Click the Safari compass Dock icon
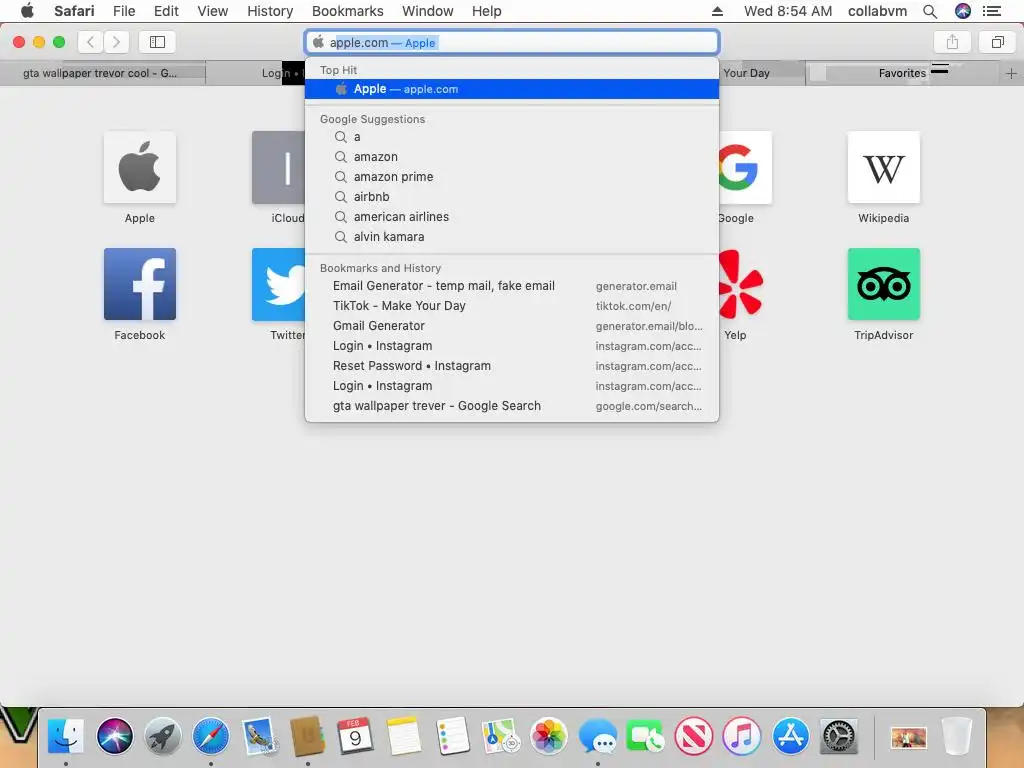The height and width of the screenshot is (768, 1024). (x=211, y=736)
